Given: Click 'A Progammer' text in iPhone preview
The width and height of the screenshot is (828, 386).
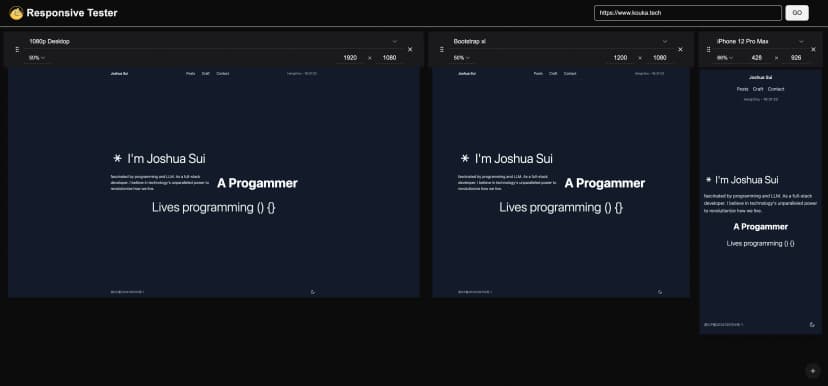Looking at the screenshot, I should click(x=760, y=227).
